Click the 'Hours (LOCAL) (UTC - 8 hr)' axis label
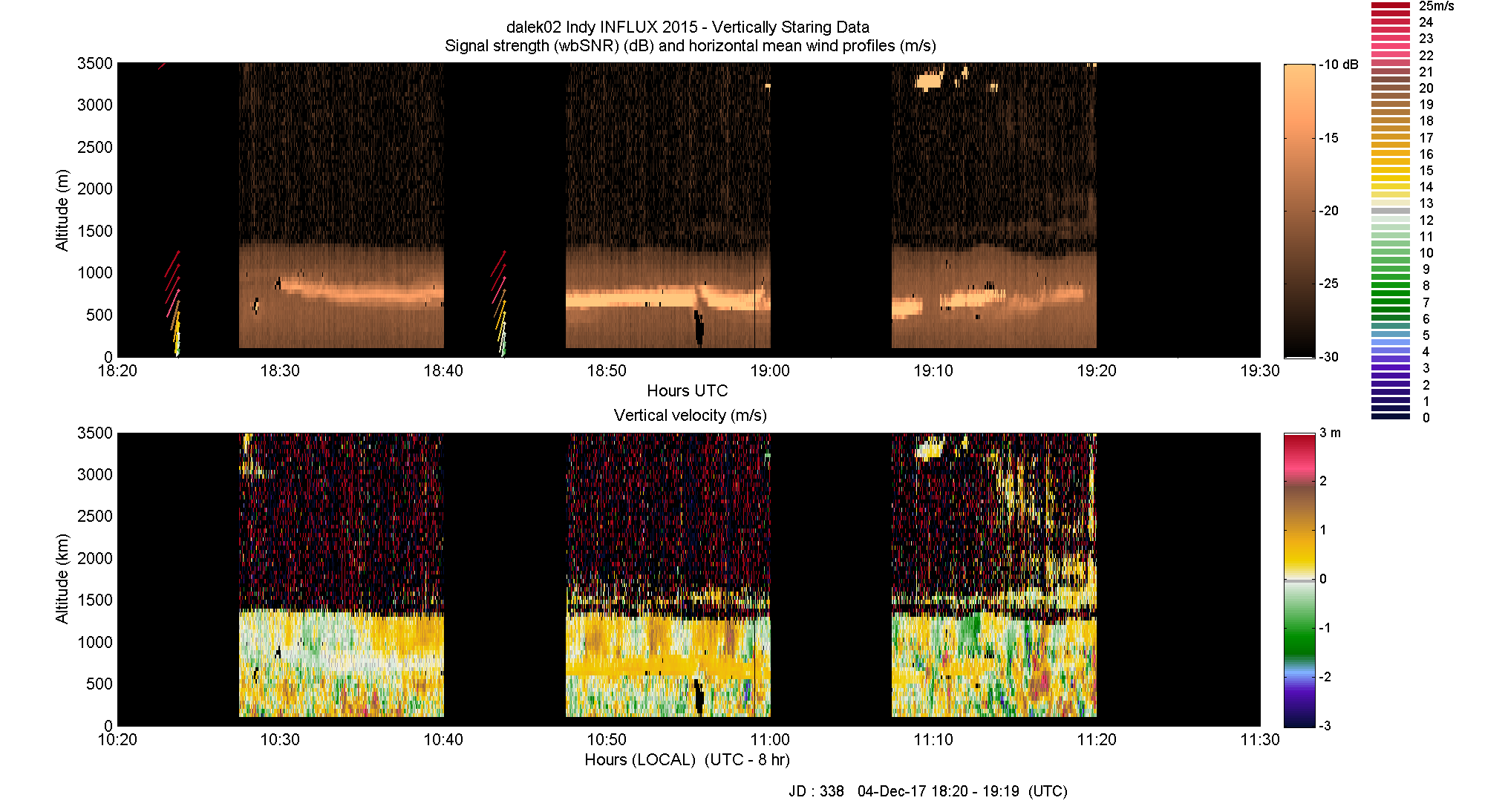 pos(687,759)
